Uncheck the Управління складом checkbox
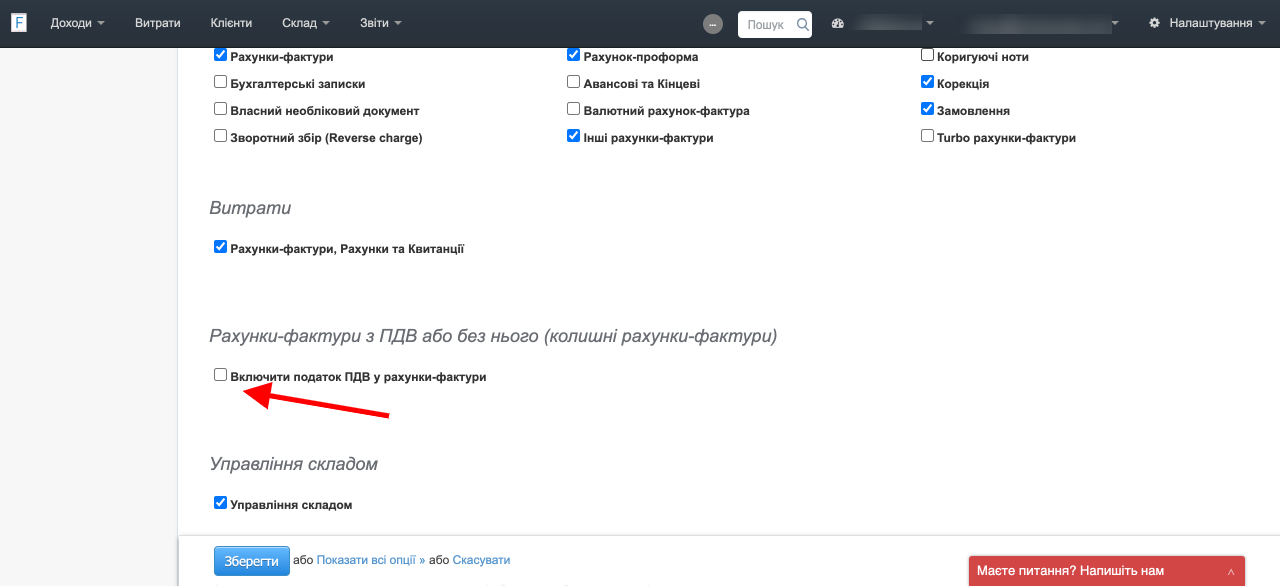 [x=221, y=503]
